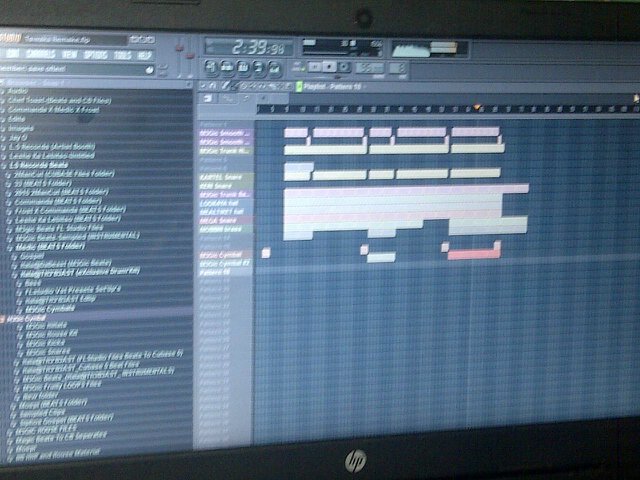This screenshot has height=480, width=640.
Task: Open the TOOLS menu
Action: coord(122,55)
